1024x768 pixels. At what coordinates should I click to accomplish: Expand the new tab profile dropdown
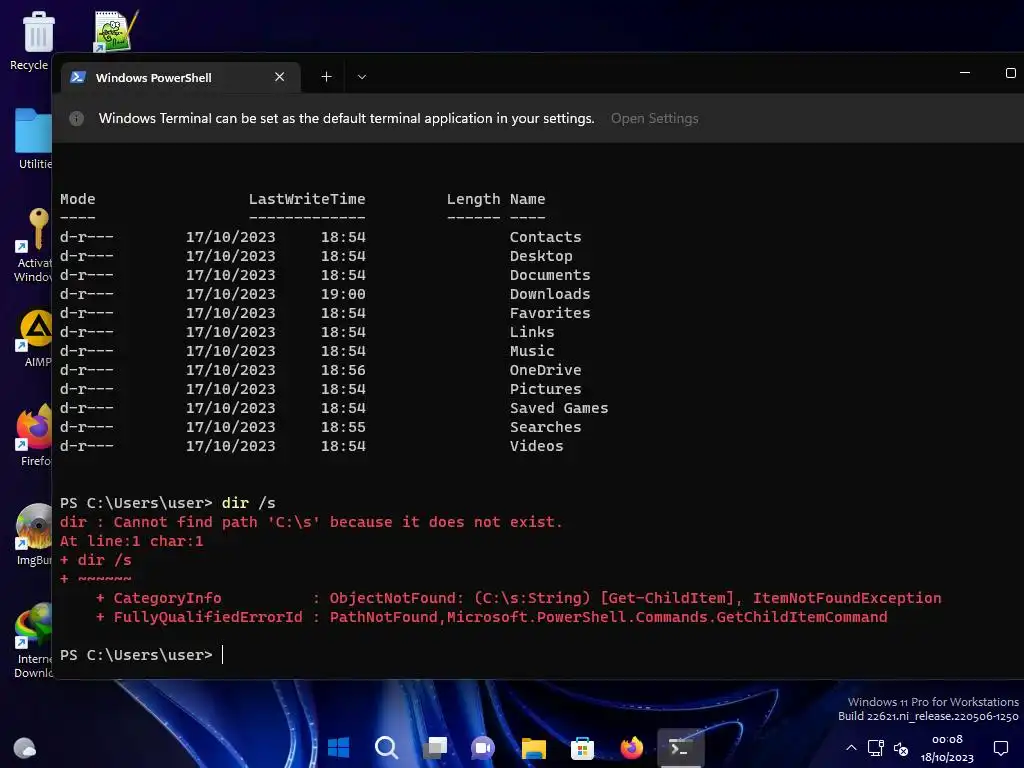point(362,77)
